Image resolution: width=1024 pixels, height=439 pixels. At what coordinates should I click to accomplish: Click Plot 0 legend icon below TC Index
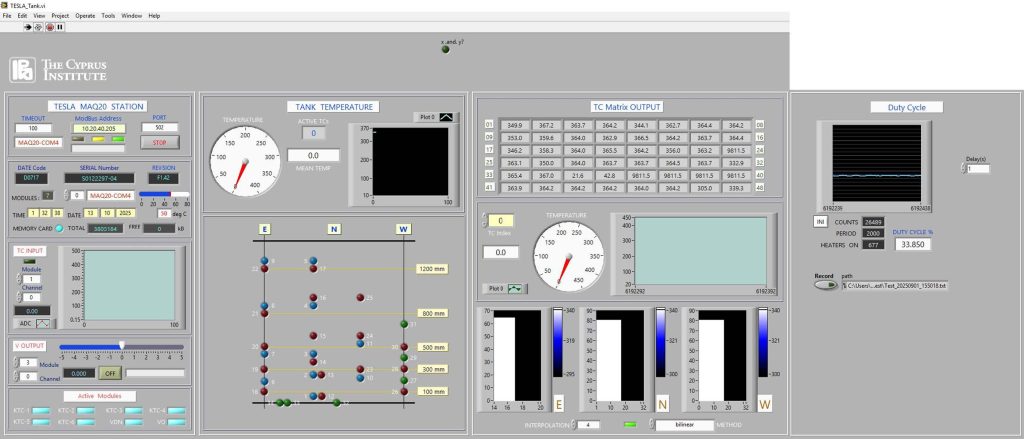click(x=516, y=289)
